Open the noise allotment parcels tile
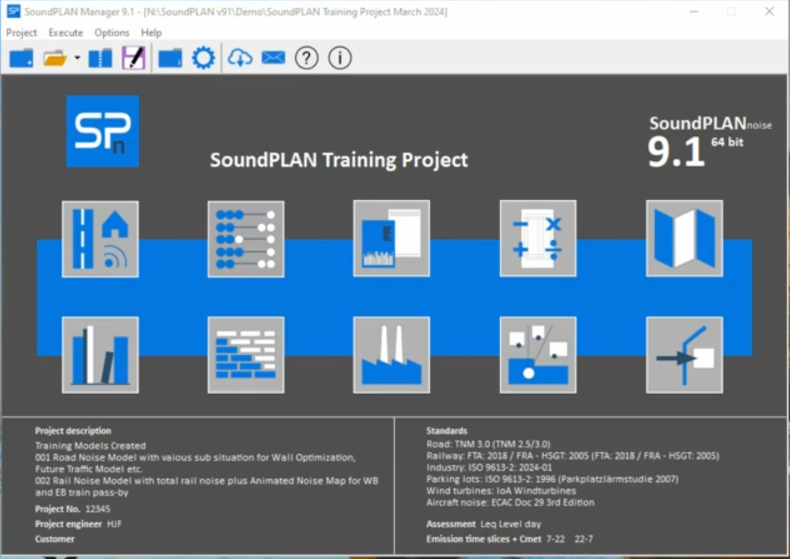The image size is (790, 559). (x=538, y=355)
